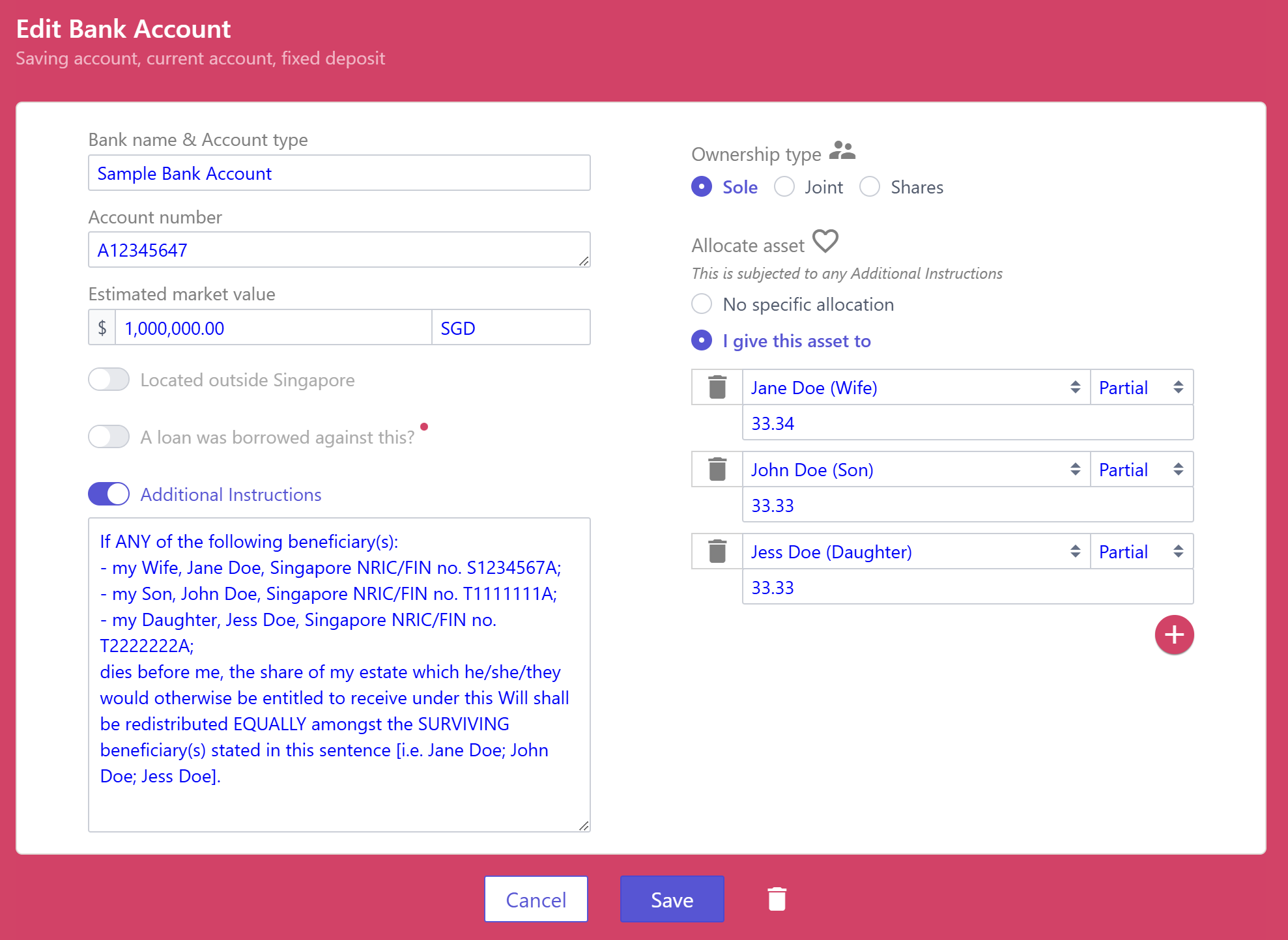Choose Shares ownership option
This screenshot has width=1288, height=940.
(870, 187)
